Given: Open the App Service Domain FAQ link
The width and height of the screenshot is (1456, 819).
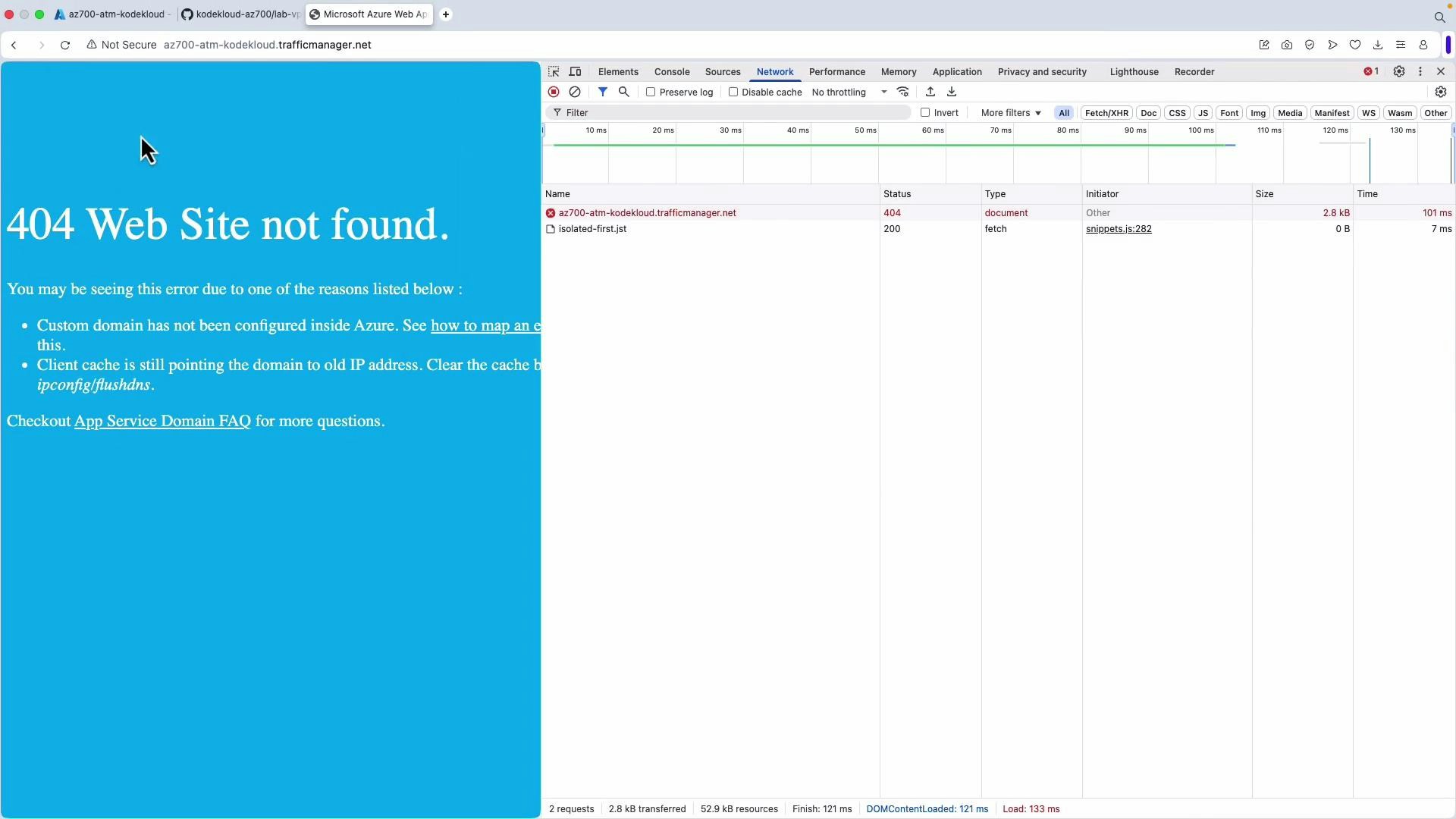Looking at the screenshot, I should pyautogui.click(x=161, y=421).
